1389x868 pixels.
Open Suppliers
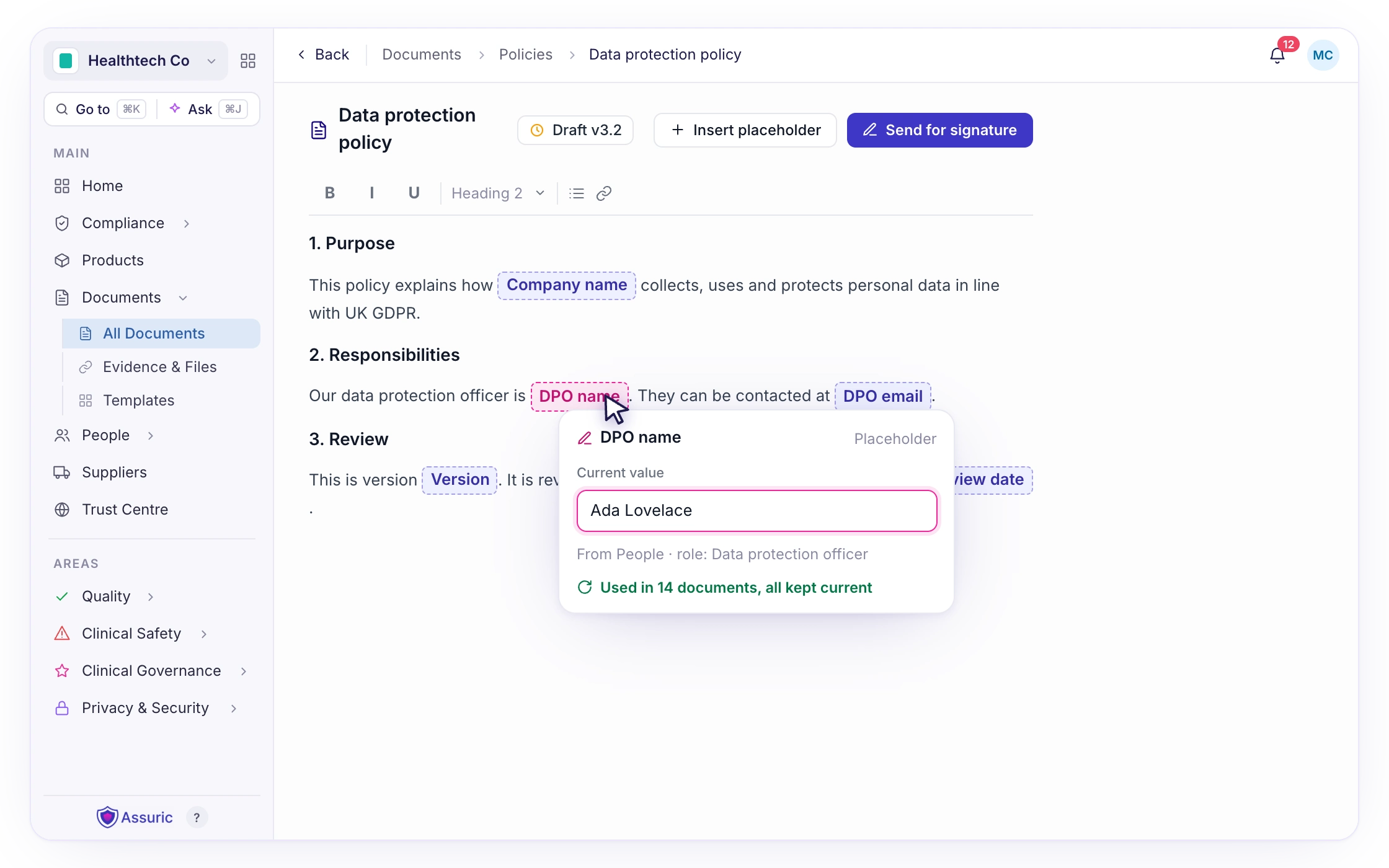114,472
